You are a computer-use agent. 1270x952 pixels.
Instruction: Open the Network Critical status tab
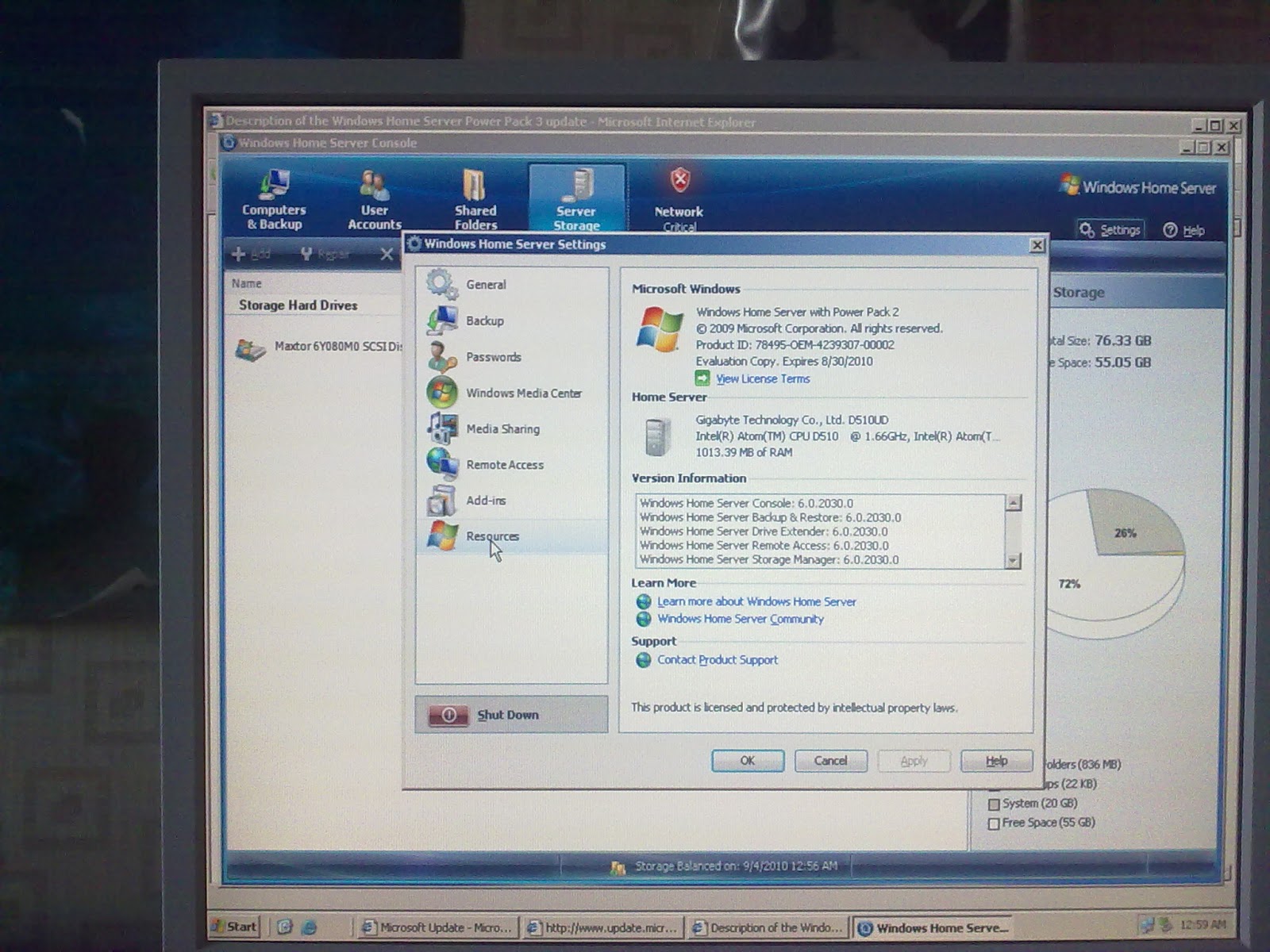tap(679, 200)
